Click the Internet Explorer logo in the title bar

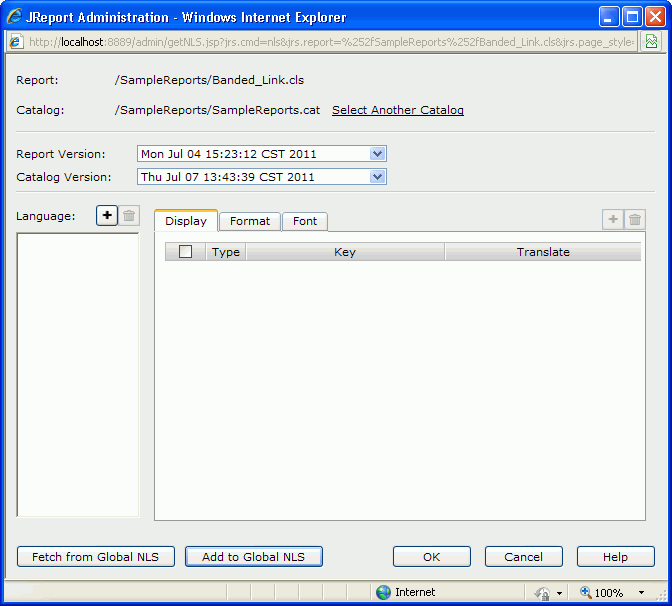[x=14, y=17]
